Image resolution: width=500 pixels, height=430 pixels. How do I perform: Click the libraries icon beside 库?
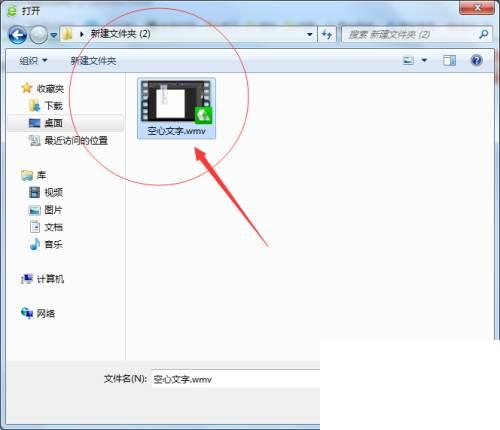(27, 175)
